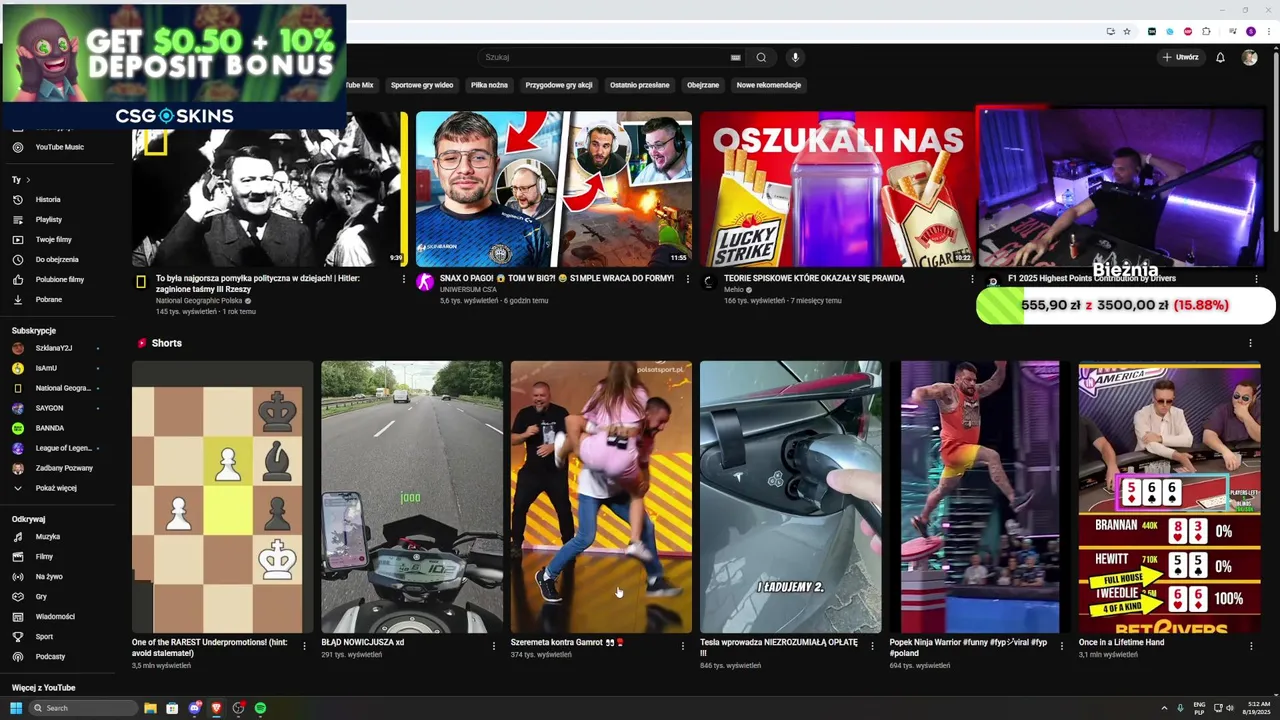Open Spotify from the taskbar
The image size is (1280, 720).
[x=260, y=708]
